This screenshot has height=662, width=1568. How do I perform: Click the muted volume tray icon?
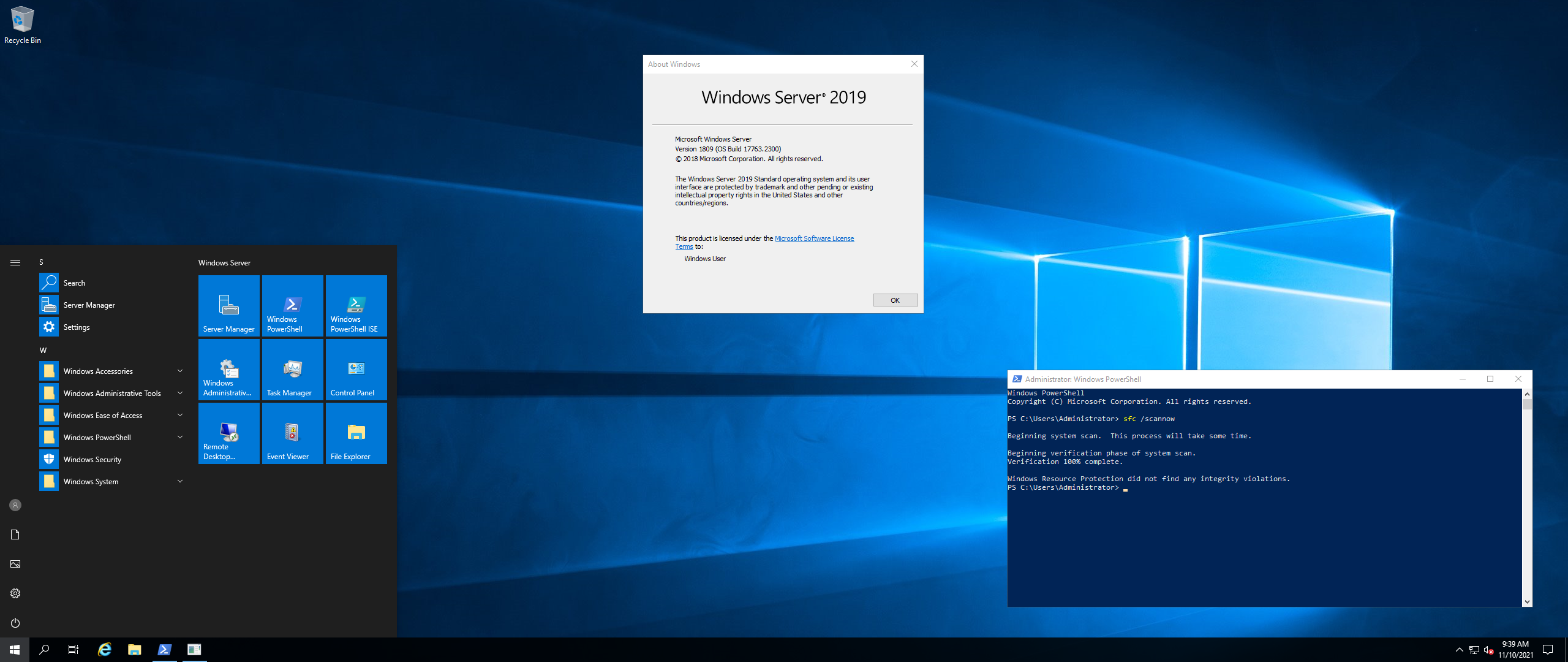point(1488,650)
